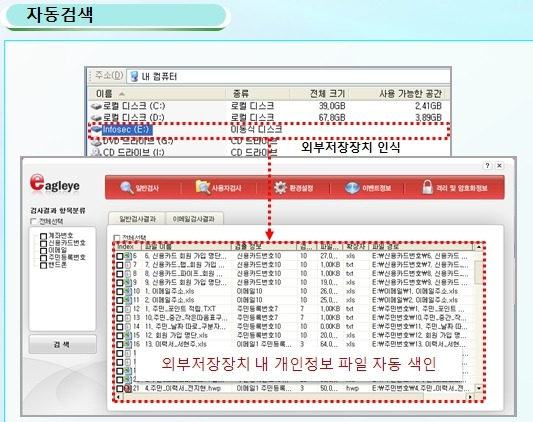The width and height of the screenshot is (533, 422).
Task: Select 로컬 디스크 (C:) drive icon
Action: (x=96, y=106)
